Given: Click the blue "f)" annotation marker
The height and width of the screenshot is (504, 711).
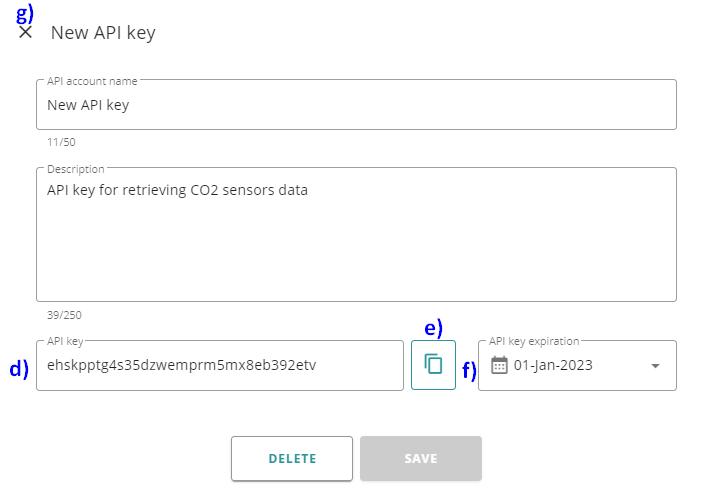Looking at the screenshot, I should [x=469, y=371].
